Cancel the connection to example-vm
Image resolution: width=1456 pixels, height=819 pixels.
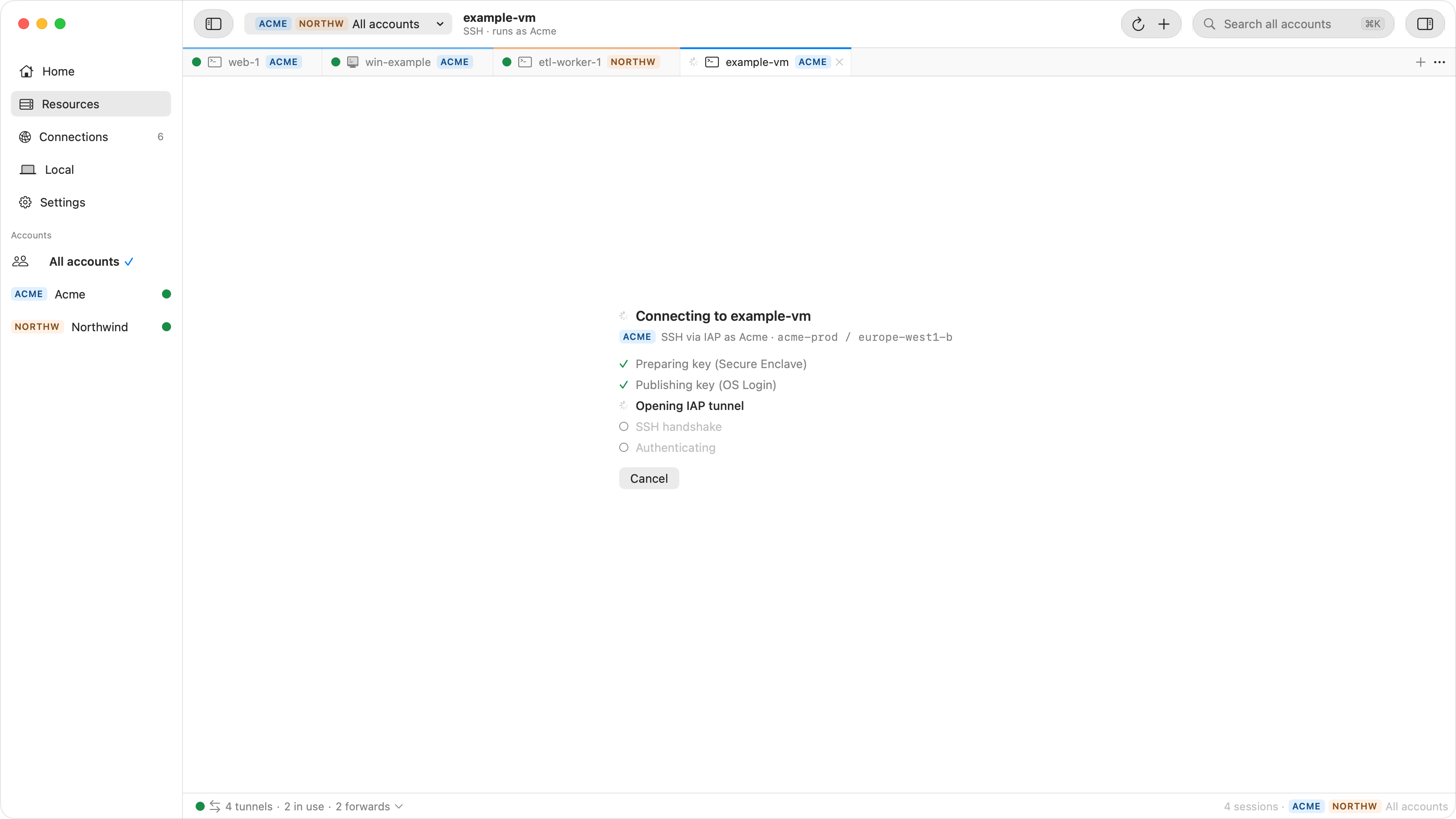pos(649,479)
